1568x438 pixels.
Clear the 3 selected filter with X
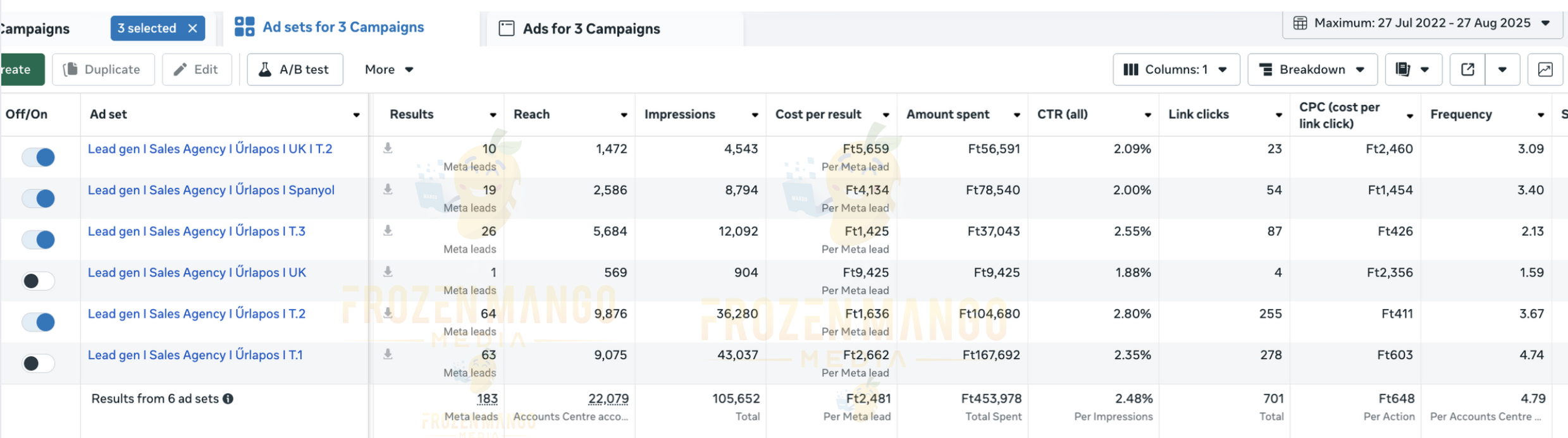(x=193, y=28)
